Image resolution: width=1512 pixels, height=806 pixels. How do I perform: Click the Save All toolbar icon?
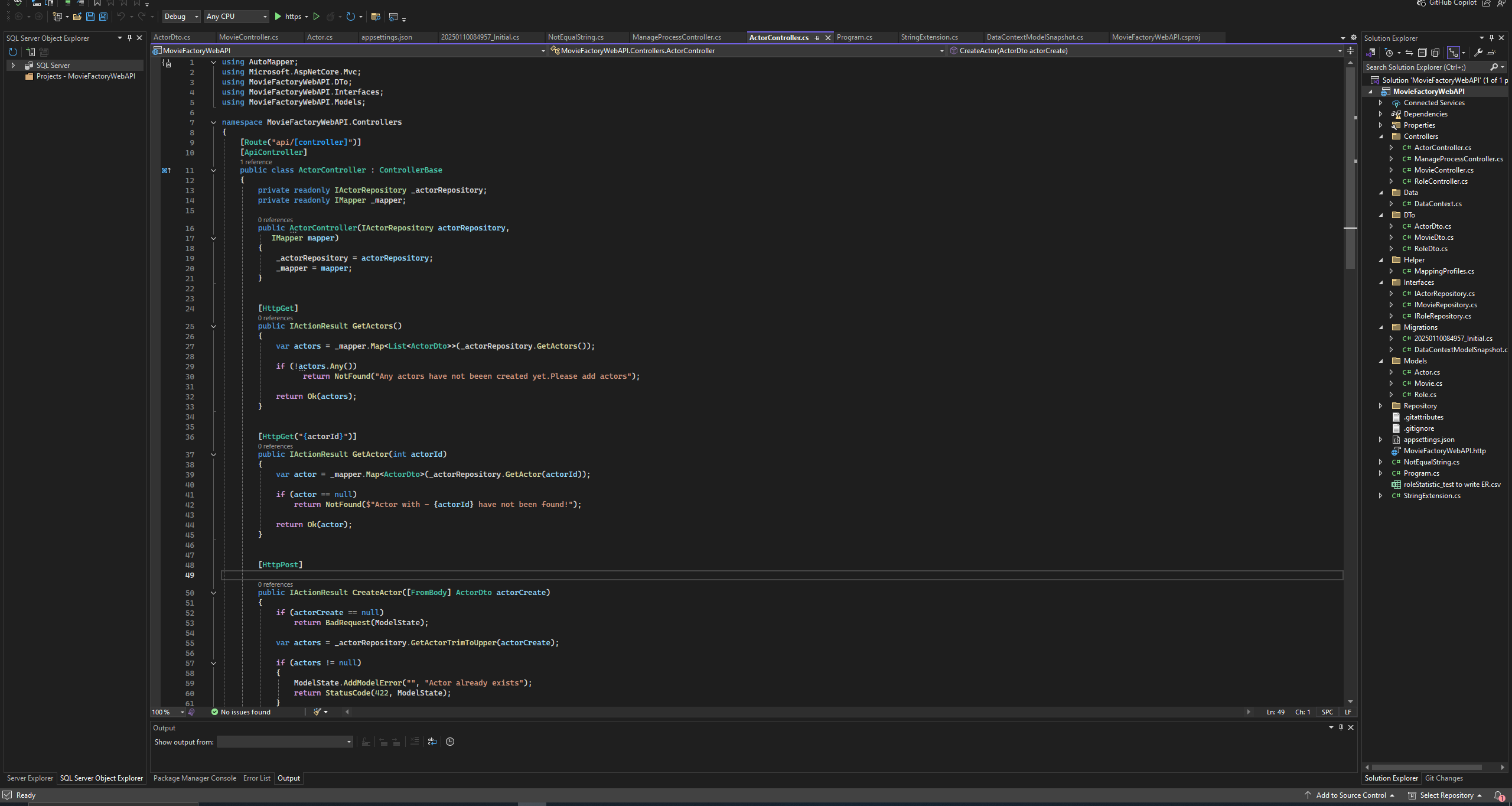point(103,17)
